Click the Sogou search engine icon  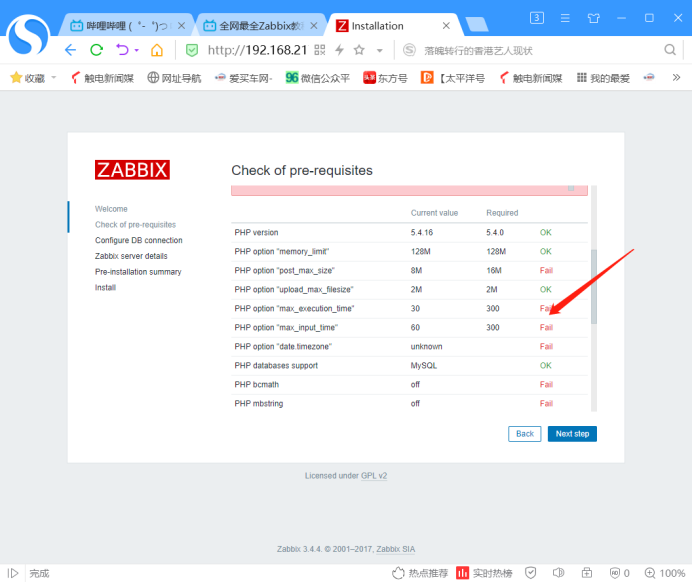(409, 50)
